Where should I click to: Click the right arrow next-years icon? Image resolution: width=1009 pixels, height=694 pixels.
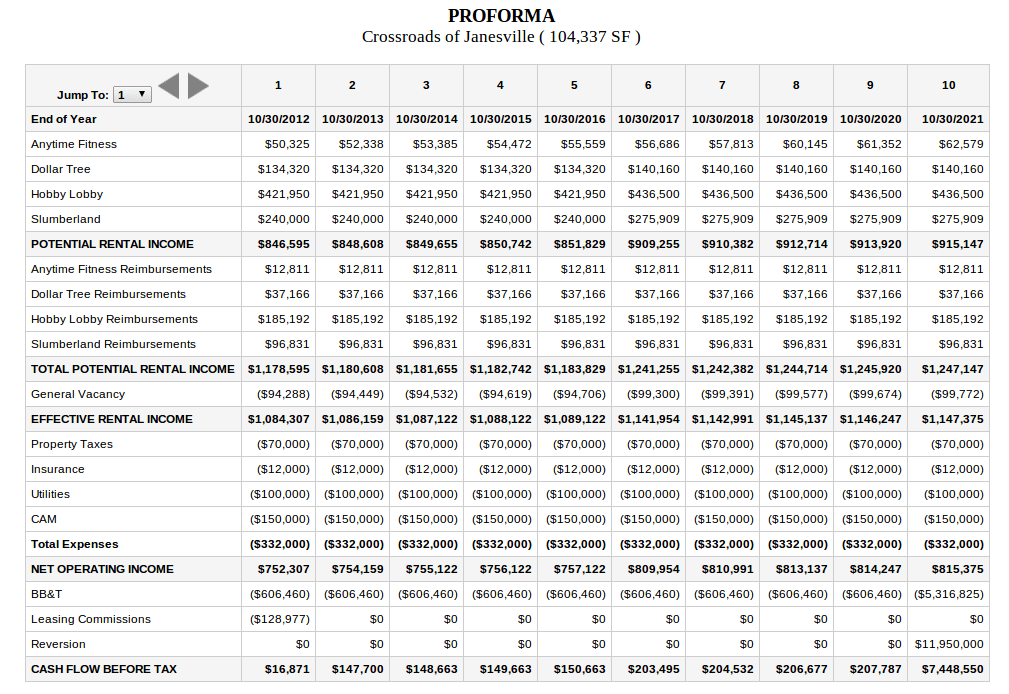198,87
